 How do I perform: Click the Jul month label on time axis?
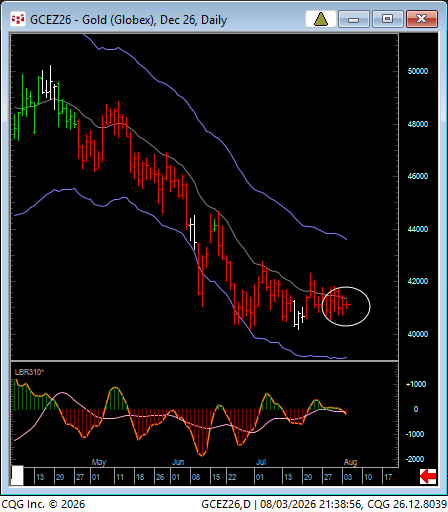tap(261, 462)
